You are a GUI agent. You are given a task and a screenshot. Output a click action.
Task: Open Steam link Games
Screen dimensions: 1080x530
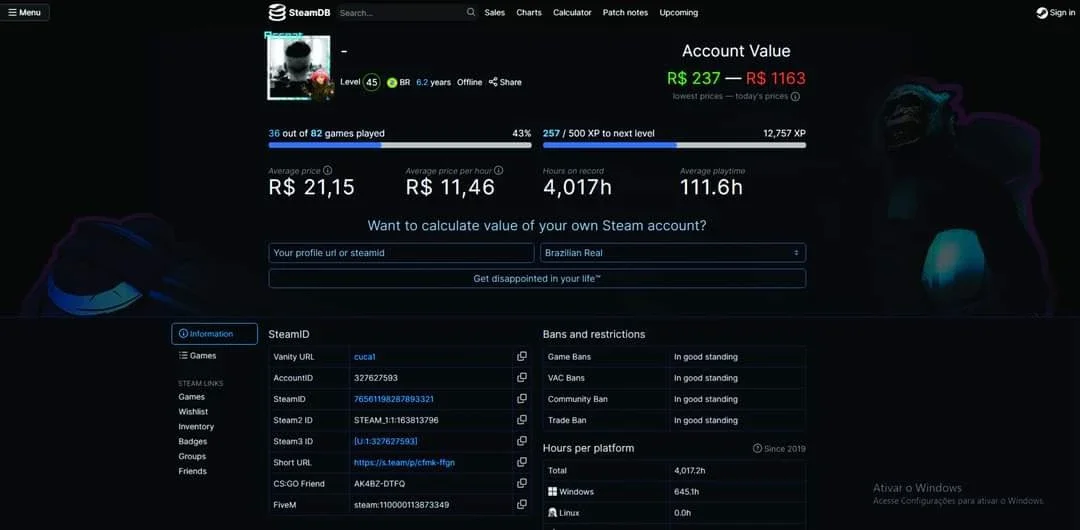click(x=191, y=397)
